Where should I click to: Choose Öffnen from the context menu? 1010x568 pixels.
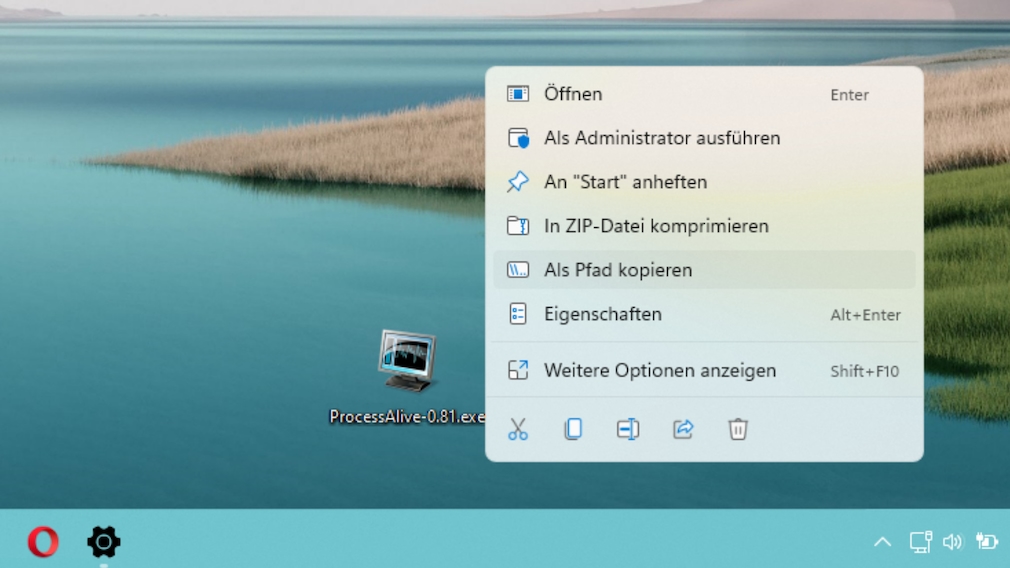704,94
